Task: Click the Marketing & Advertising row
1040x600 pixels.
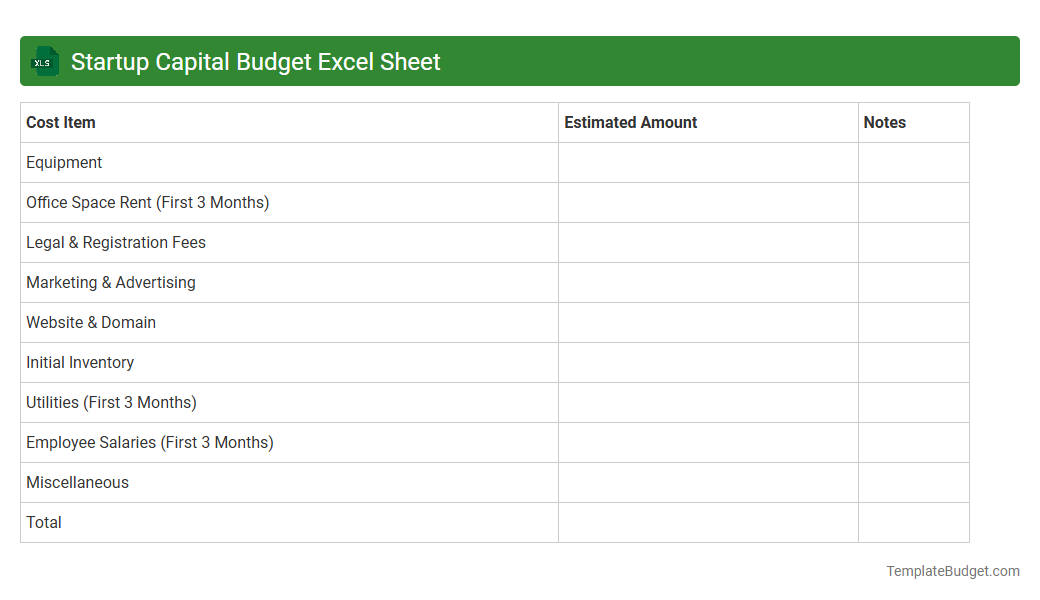Action: point(111,282)
